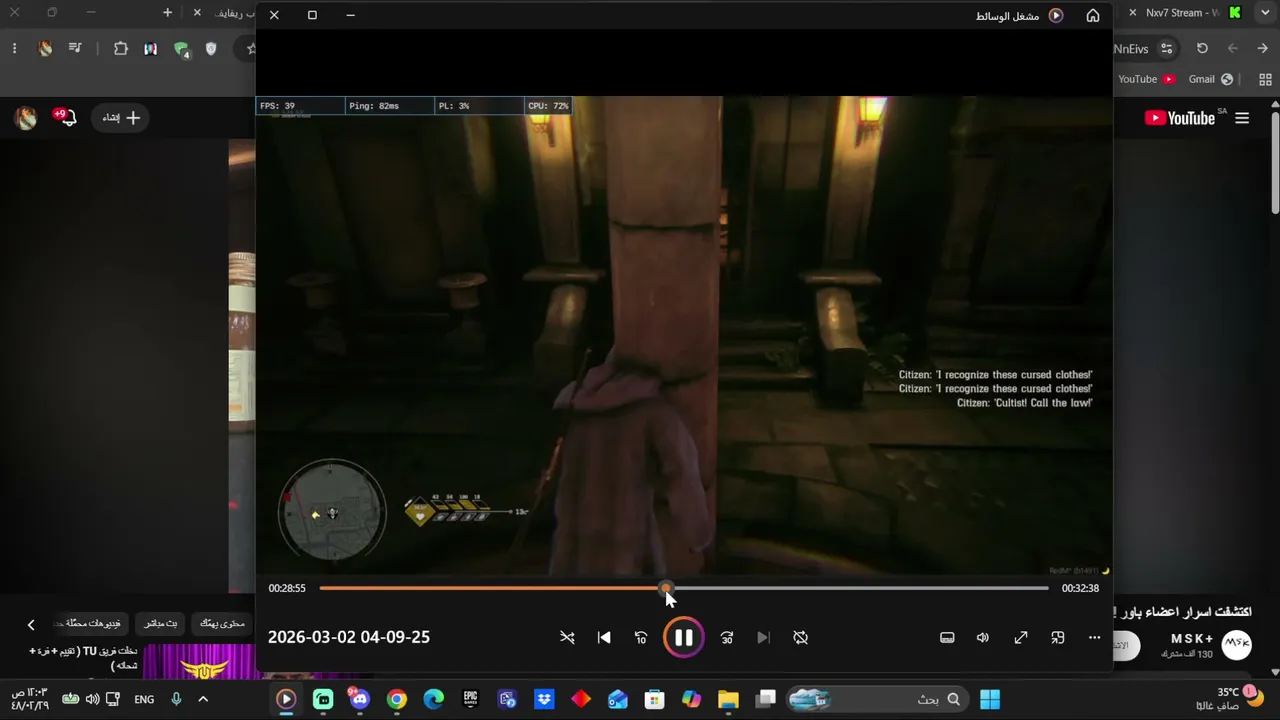Viewport: 1280px width, 720px height.
Task: Open Outlook from taskbar
Action: 617,699
